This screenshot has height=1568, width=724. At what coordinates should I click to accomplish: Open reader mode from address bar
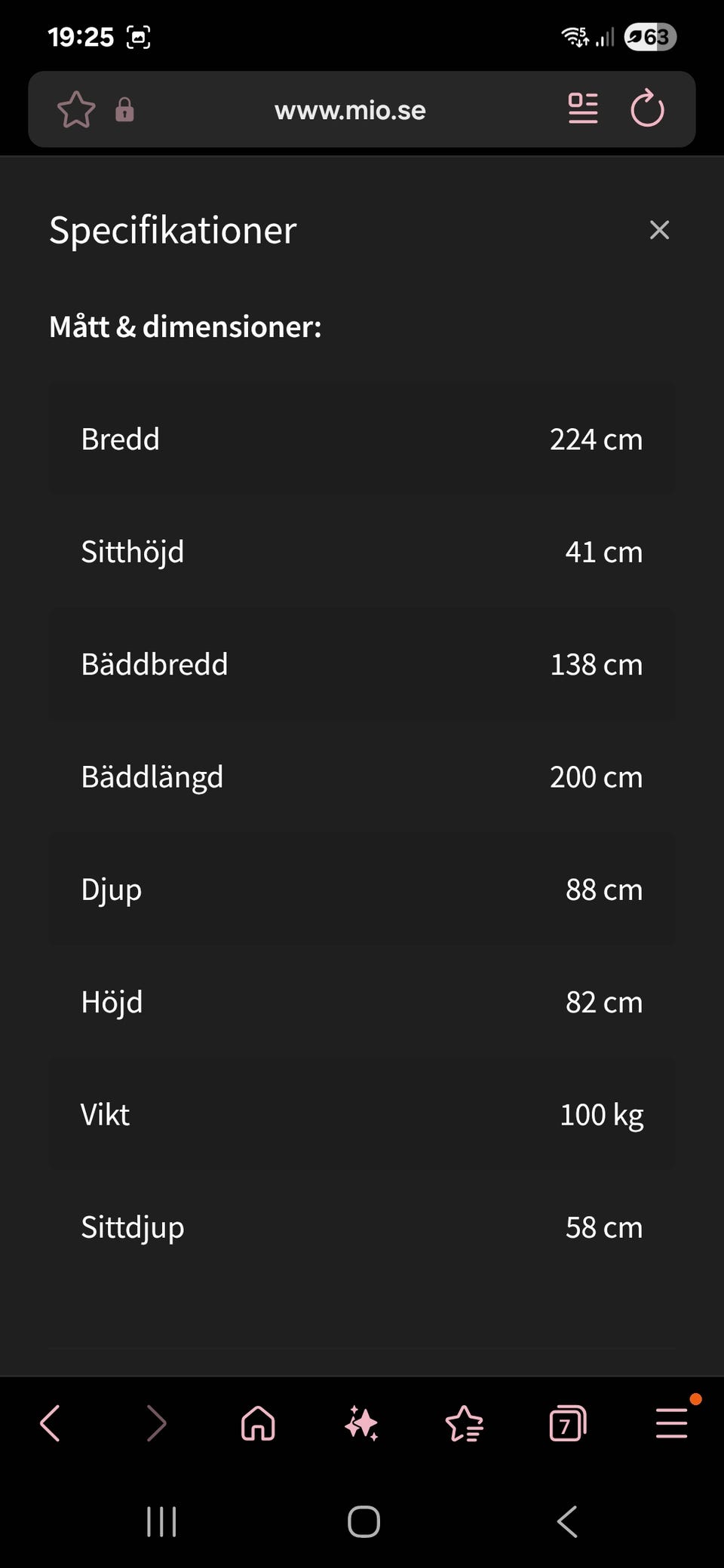coord(583,109)
